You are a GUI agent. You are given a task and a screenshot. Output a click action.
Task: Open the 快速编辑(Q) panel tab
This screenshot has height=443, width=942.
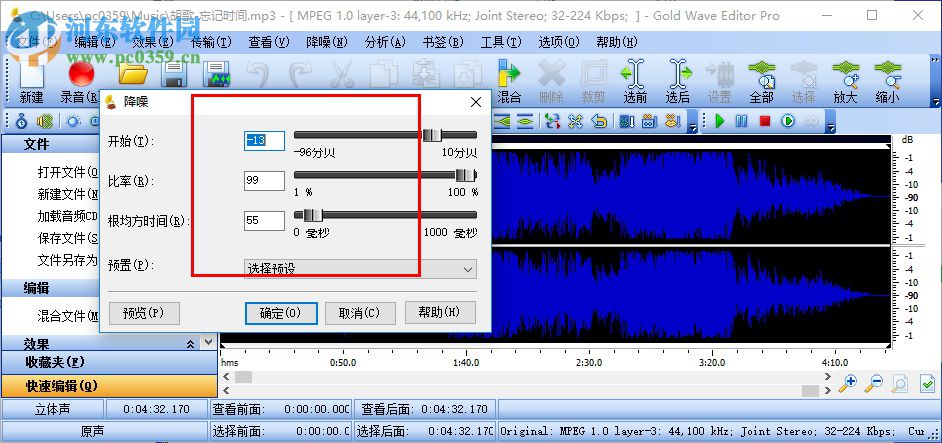tap(109, 386)
